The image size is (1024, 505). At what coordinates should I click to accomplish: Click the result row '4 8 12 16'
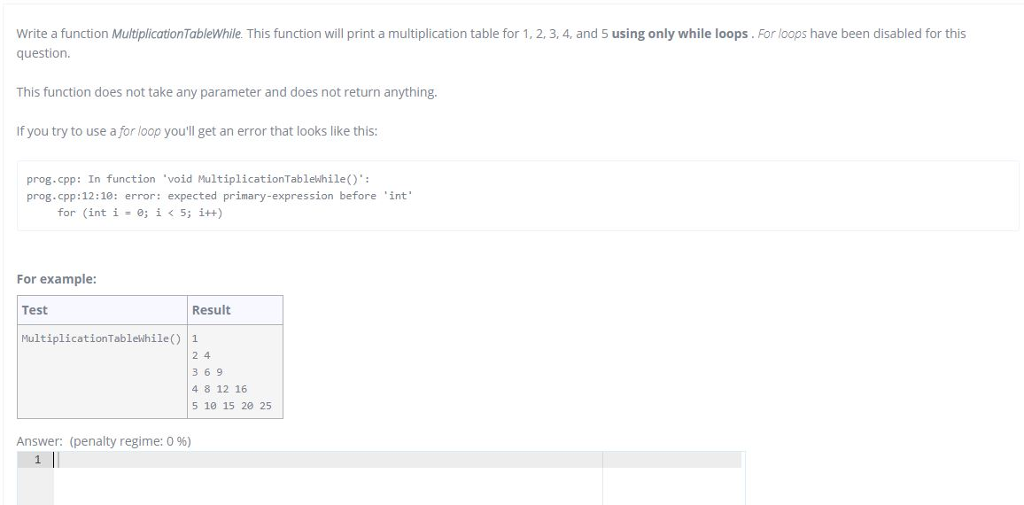[218, 389]
